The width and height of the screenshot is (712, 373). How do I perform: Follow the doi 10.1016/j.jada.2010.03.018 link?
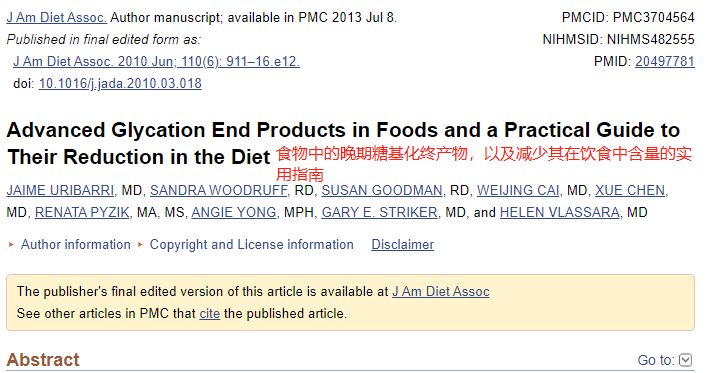pyautogui.click(x=120, y=84)
